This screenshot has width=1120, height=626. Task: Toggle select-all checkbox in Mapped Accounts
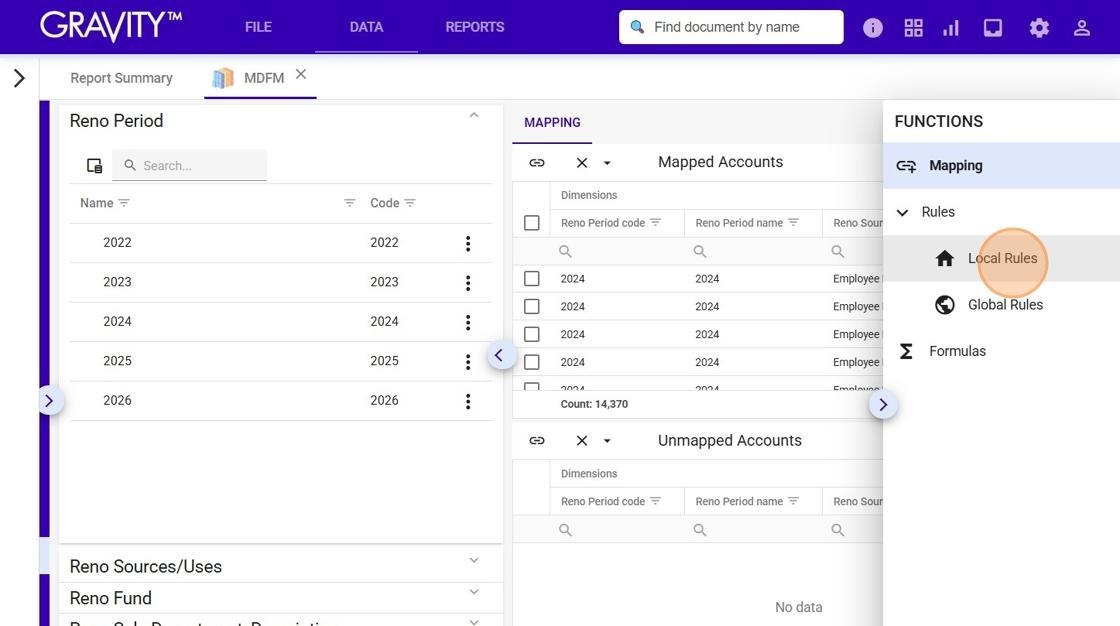tap(531, 223)
